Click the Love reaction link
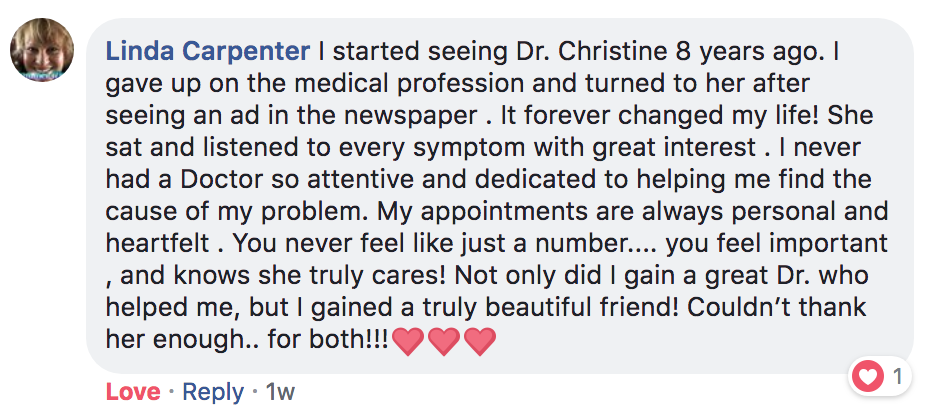The height and width of the screenshot is (416, 938). point(132,391)
